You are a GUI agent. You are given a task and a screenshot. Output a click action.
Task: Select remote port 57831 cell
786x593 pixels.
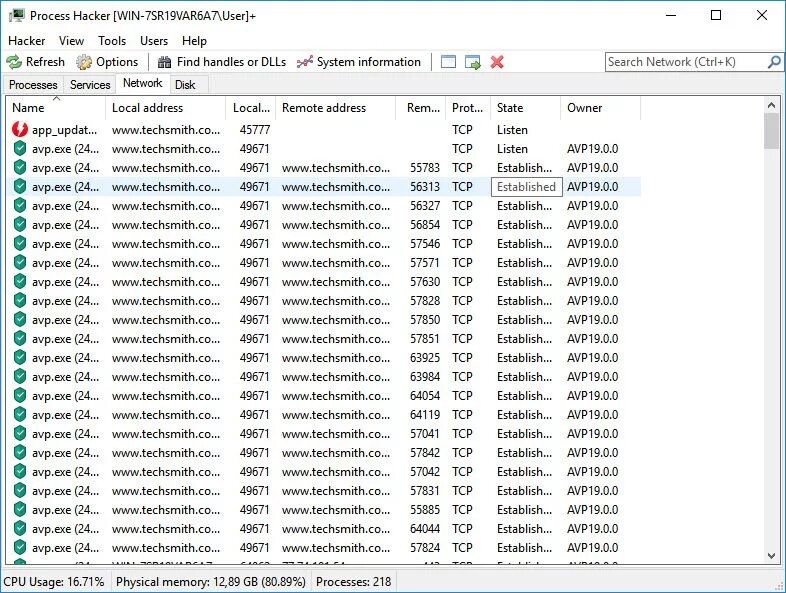pyautogui.click(x=425, y=491)
